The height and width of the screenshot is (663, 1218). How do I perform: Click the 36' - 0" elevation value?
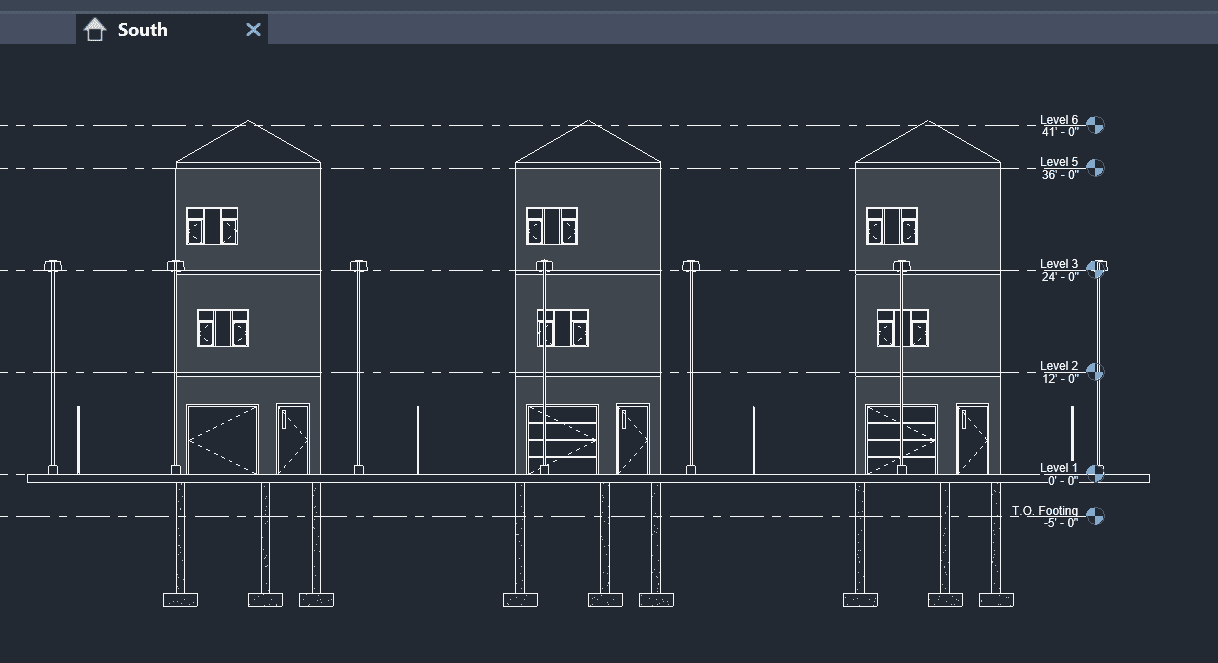click(x=1059, y=175)
